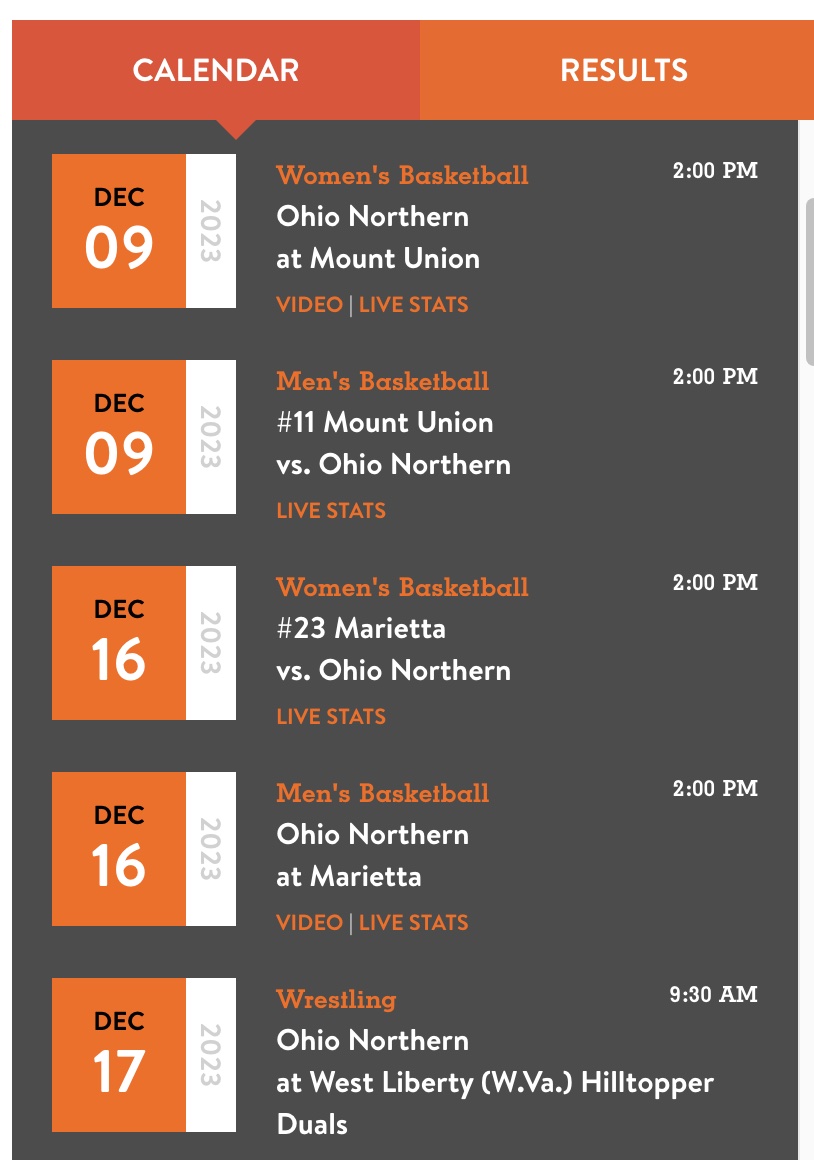Click the Men's Basketball heading for Dec 16

tap(383, 793)
